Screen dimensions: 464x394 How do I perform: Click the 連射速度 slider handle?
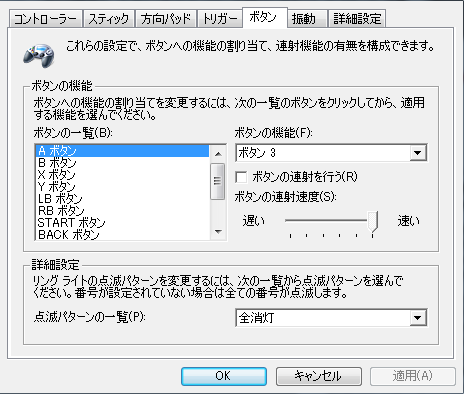pyautogui.click(x=373, y=222)
